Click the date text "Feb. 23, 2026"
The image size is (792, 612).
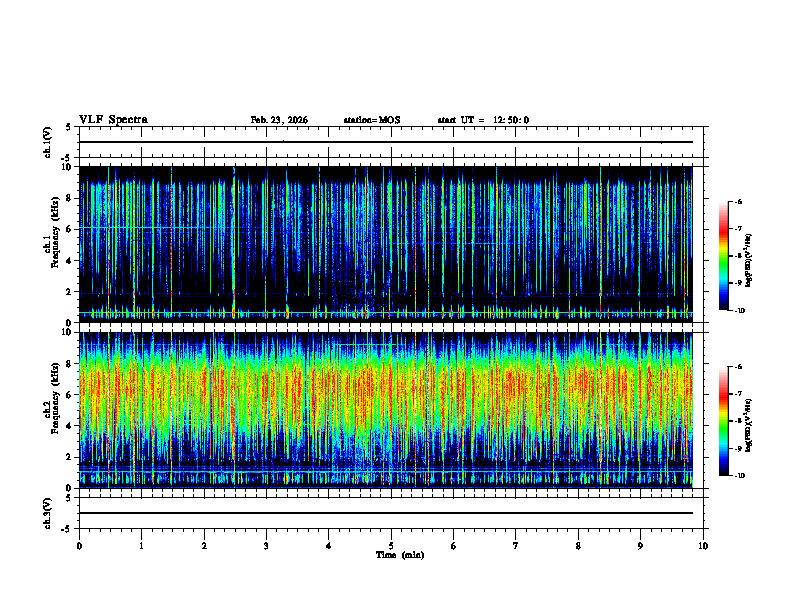pos(279,120)
